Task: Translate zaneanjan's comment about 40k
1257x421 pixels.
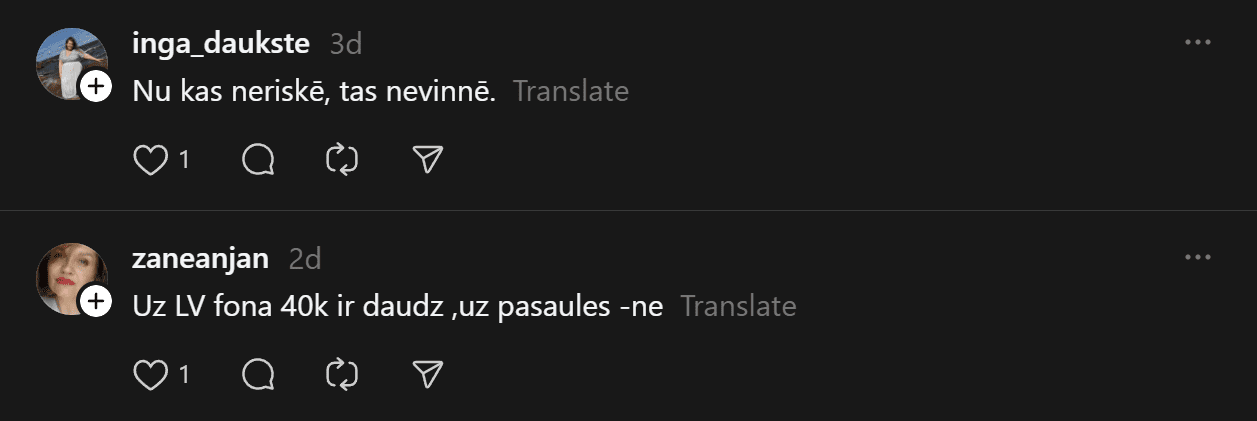Action: [x=738, y=306]
